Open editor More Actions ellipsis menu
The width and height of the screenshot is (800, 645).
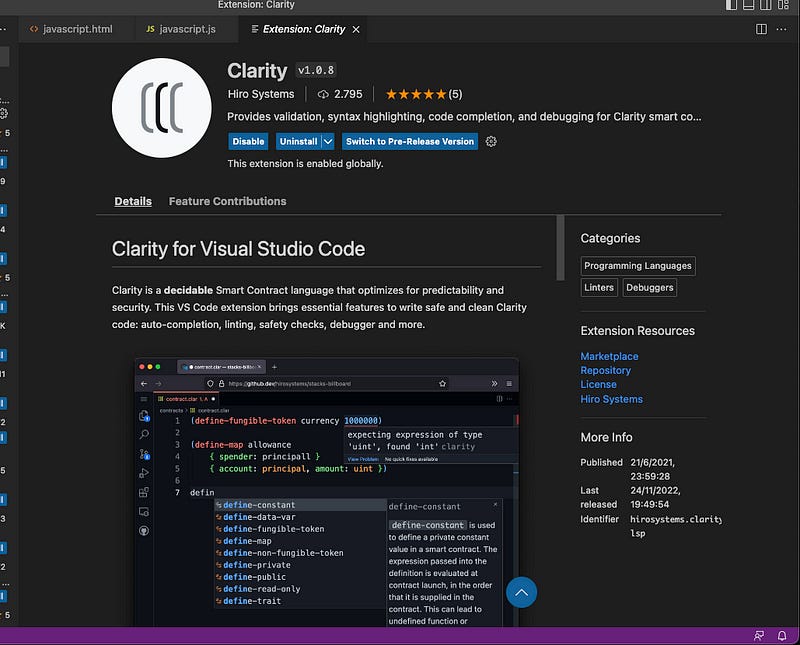point(781,29)
